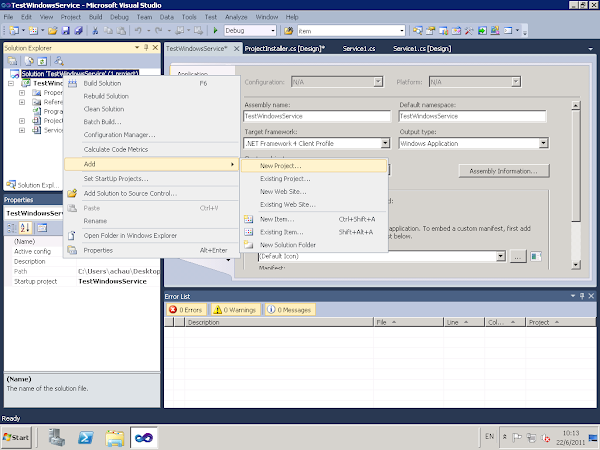Open the Default Icon dropdown arrow

[501, 256]
